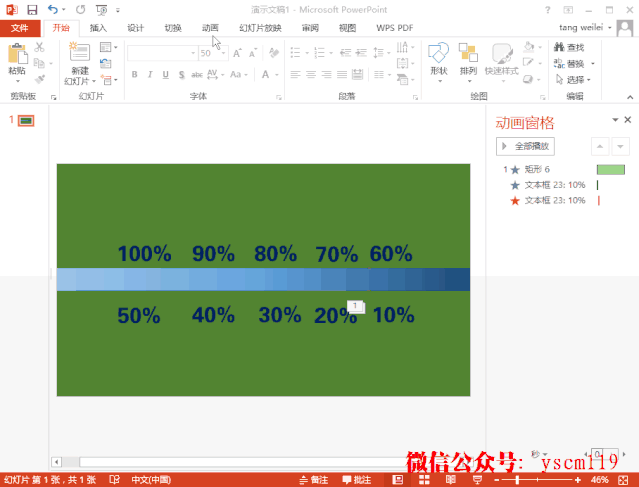The width and height of the screenshot is (639, 487).
Task: Switch to the Transitions tab
Action: click(x=173, y=28)
